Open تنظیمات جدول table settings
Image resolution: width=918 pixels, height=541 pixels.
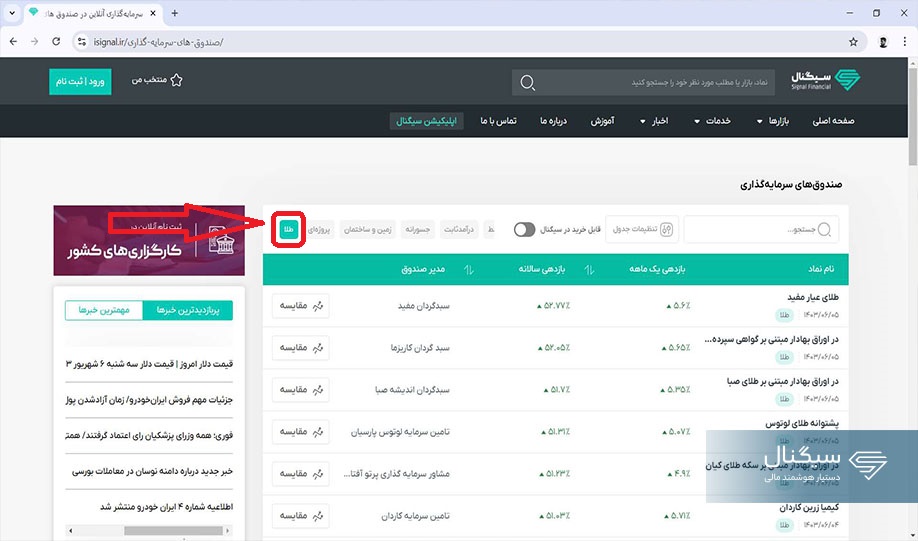[642, 230]
